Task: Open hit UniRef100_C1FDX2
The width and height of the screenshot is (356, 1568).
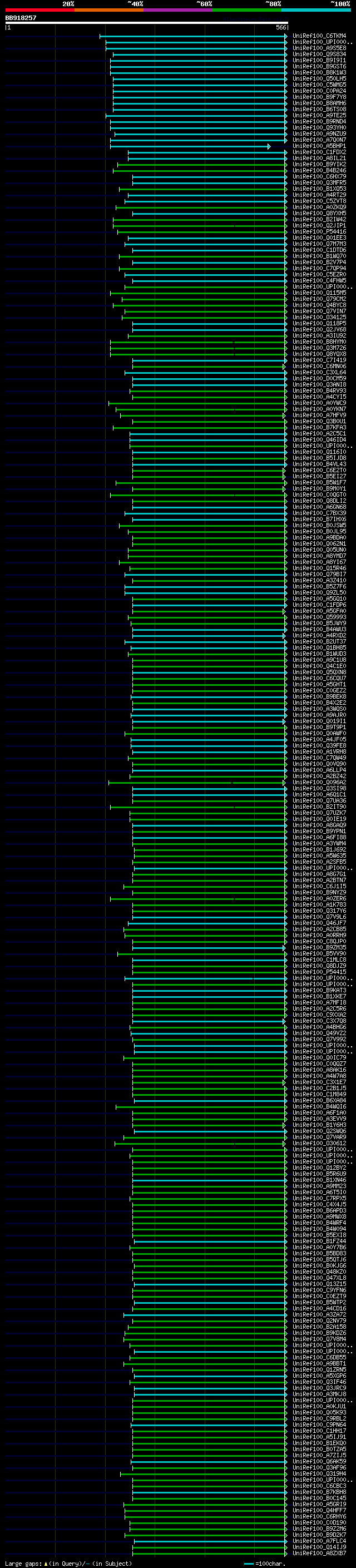Action: click(x=319, y=152)
